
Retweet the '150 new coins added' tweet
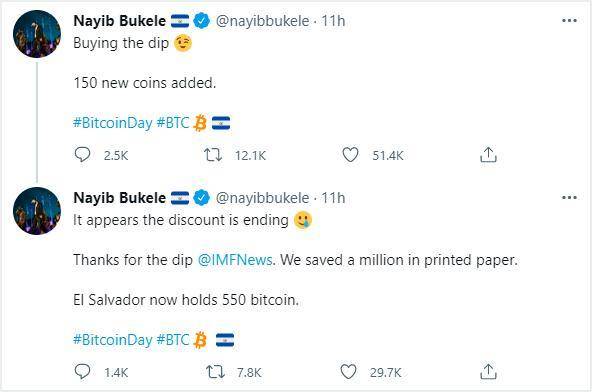[x=213, y=155]
